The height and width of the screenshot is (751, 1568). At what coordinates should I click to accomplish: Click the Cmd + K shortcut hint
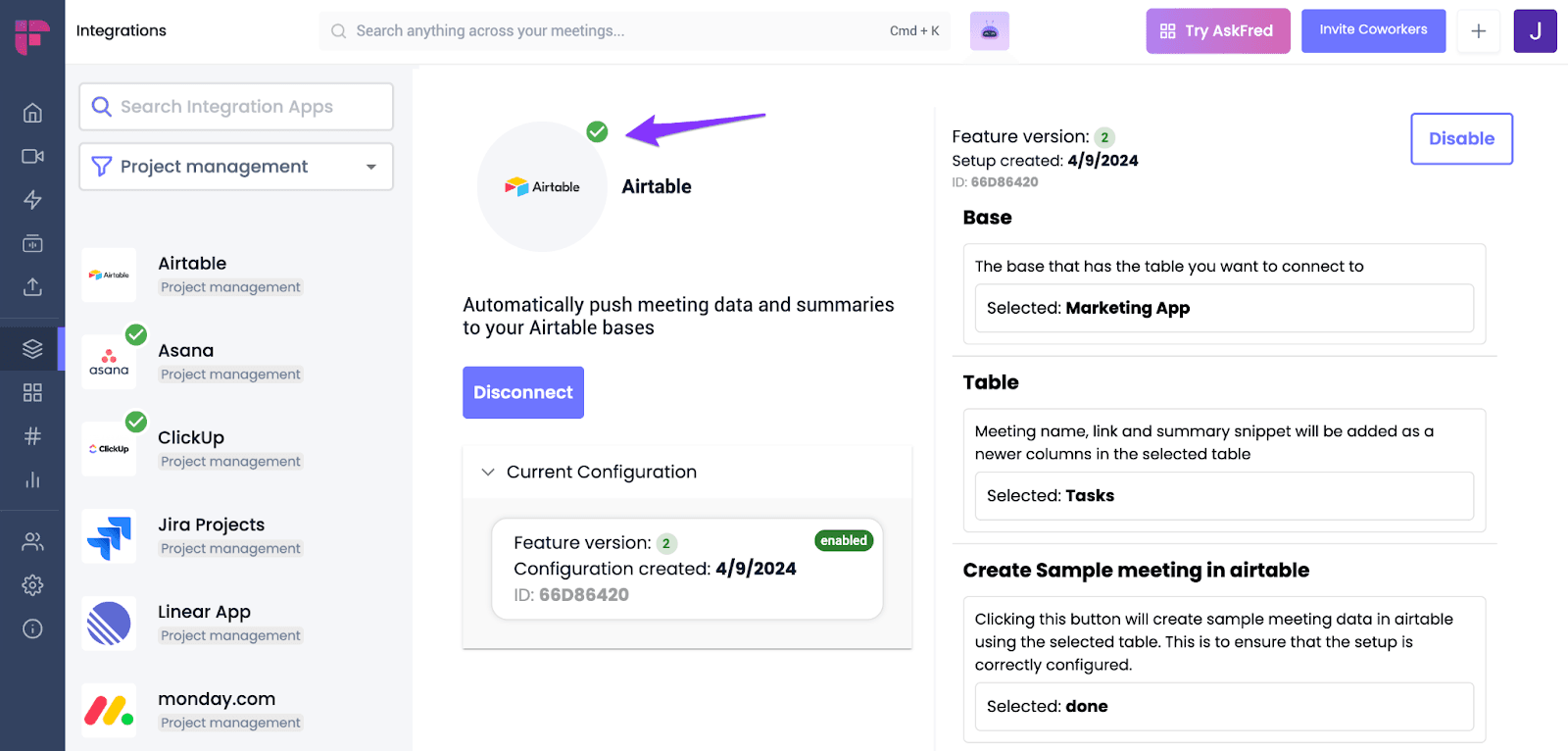914,31
